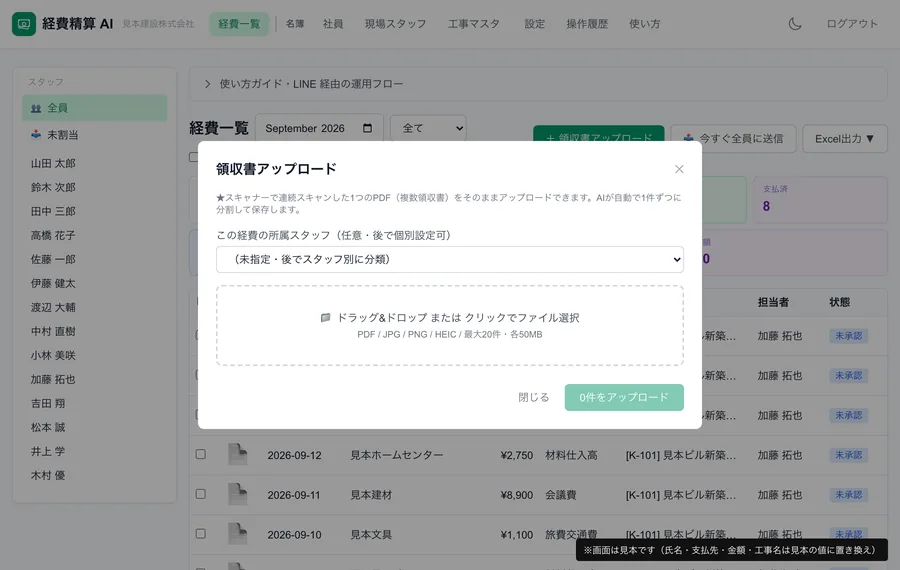Viewport: 900px width, 570px height.
Task: Open 名簿 menu item
Action: pyautogui.click(x=294, y=24)
